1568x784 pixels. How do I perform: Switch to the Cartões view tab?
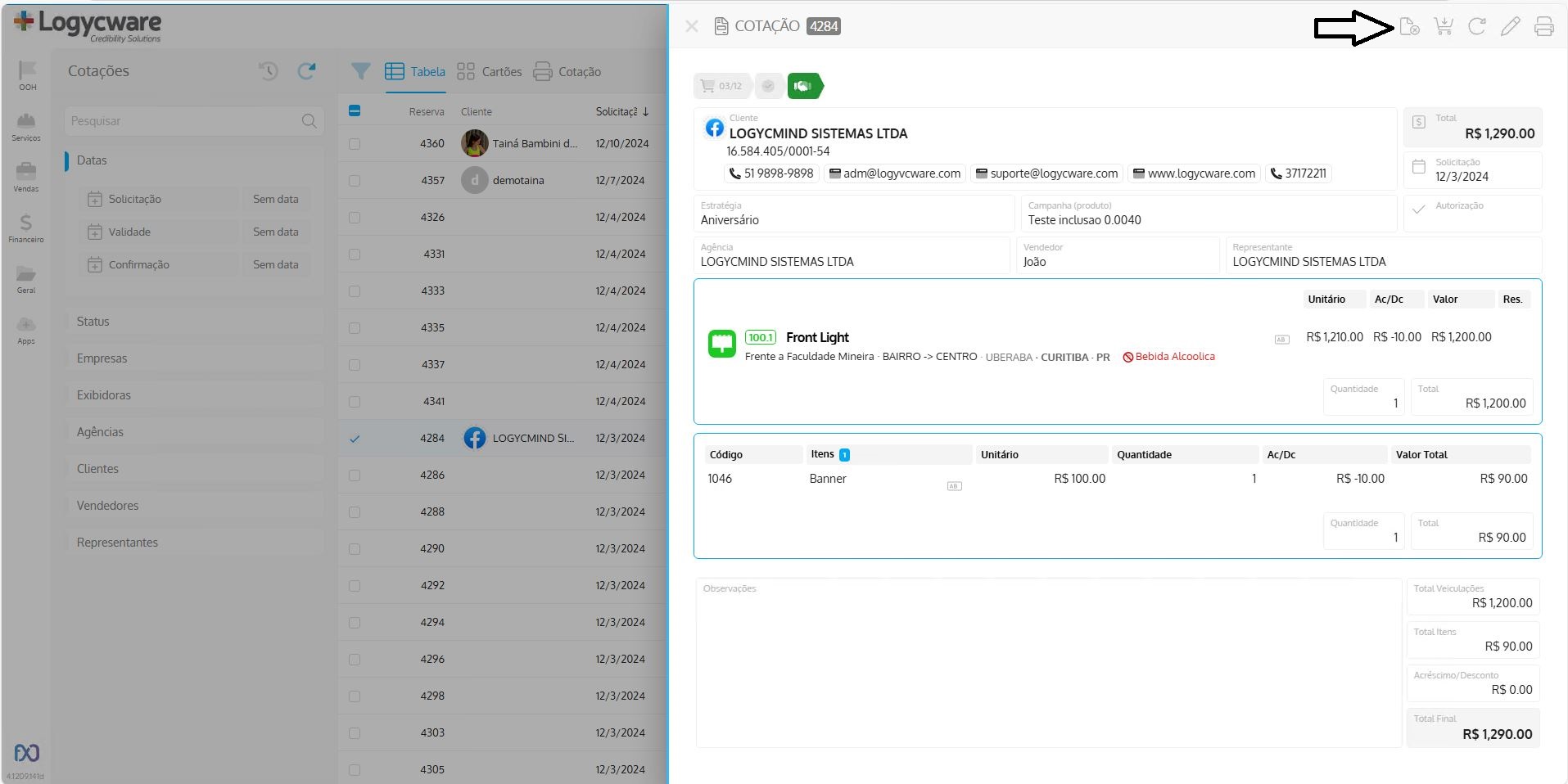pos(490,71)
